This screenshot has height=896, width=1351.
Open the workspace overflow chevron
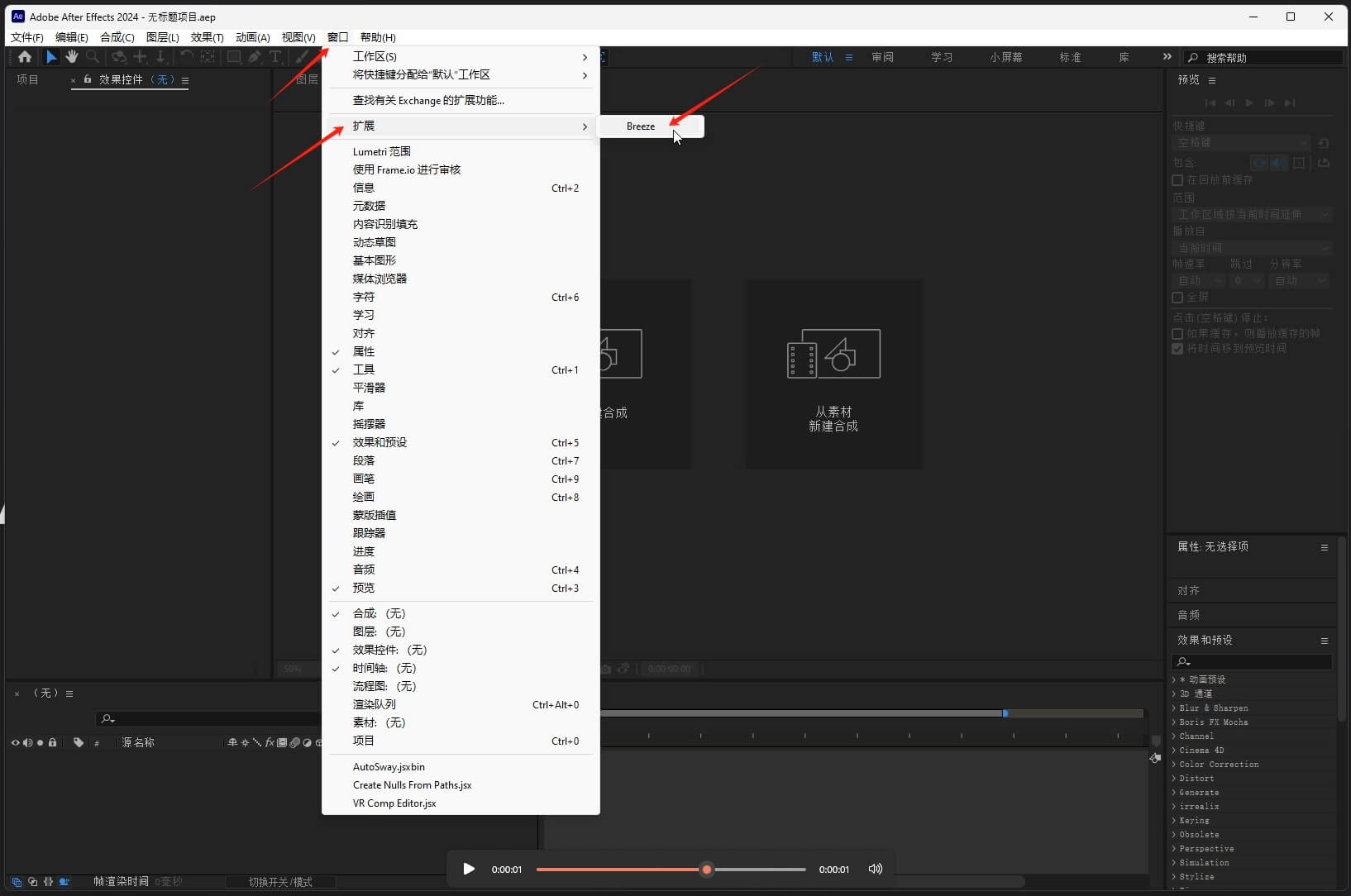(x=1167, y=57)
